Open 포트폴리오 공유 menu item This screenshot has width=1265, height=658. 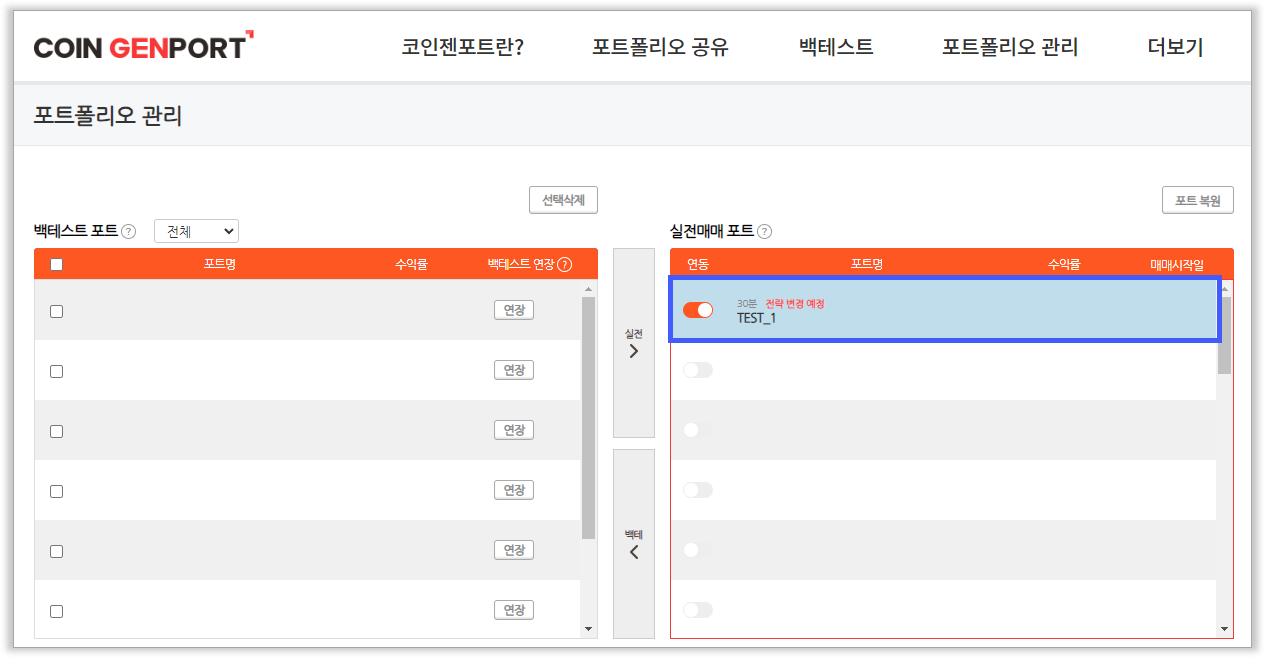660,47
